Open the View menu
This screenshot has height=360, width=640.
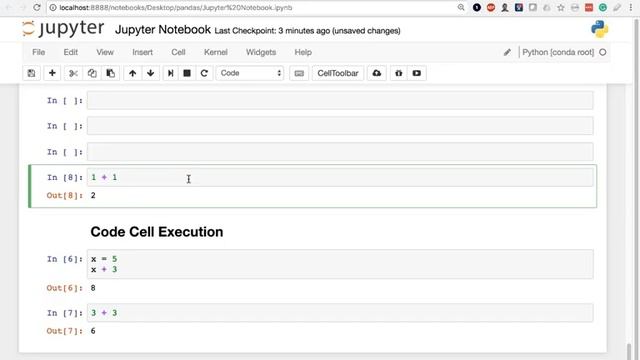pos(105,52)
